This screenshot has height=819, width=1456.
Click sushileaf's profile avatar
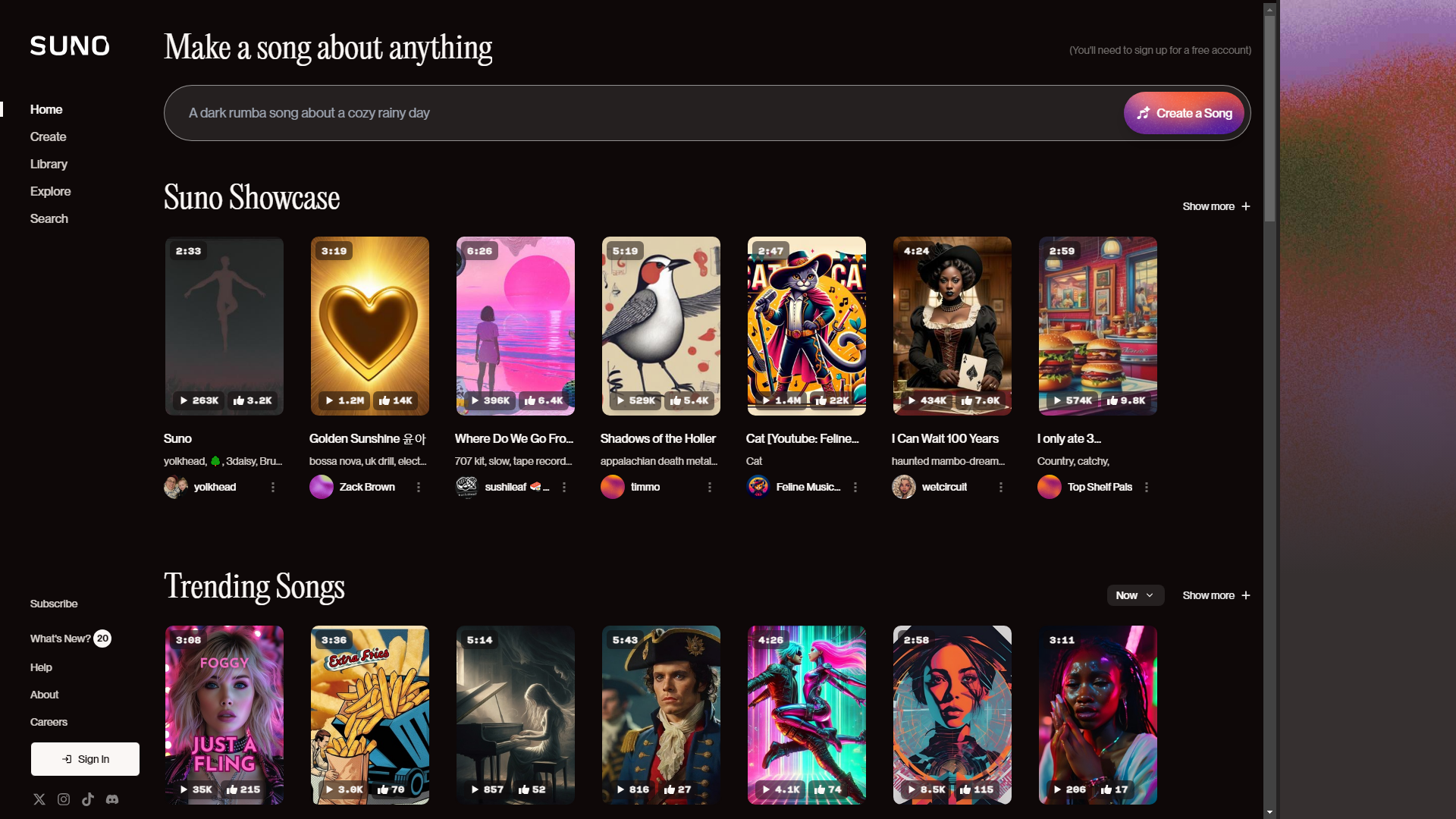pyautogui.click(x=467, y=487)
